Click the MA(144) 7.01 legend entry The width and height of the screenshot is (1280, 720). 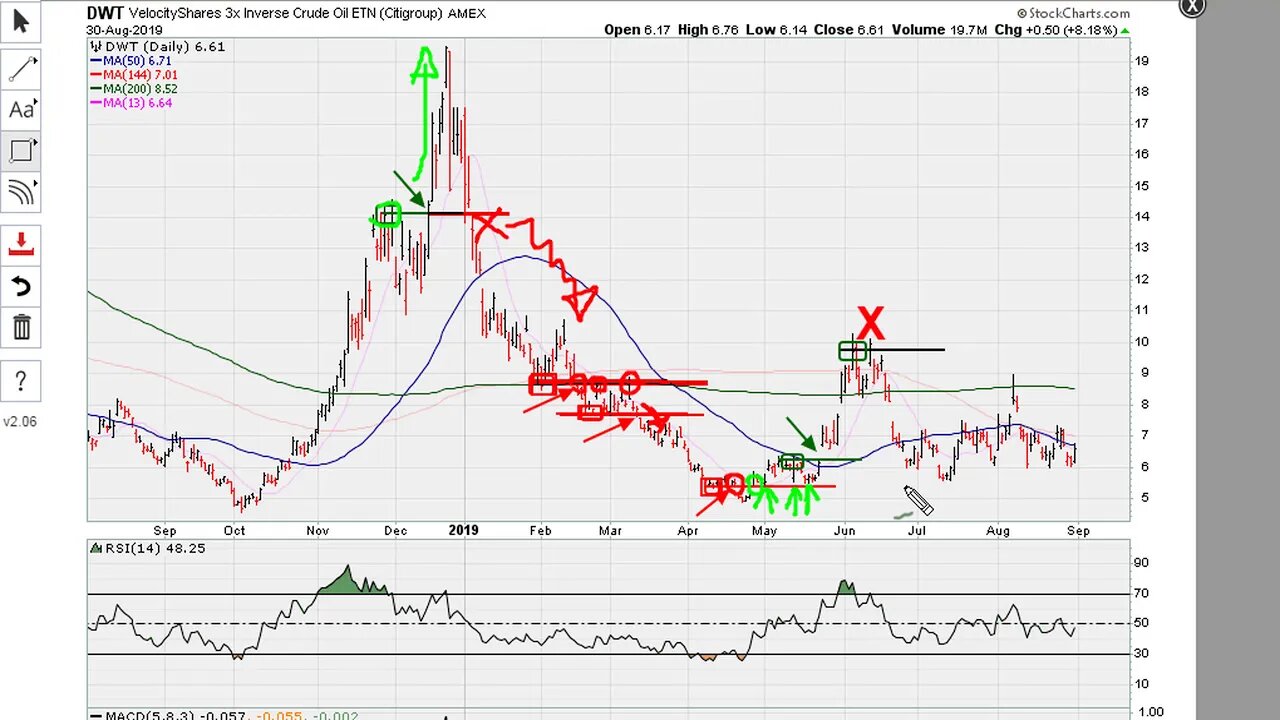(133, 75)
